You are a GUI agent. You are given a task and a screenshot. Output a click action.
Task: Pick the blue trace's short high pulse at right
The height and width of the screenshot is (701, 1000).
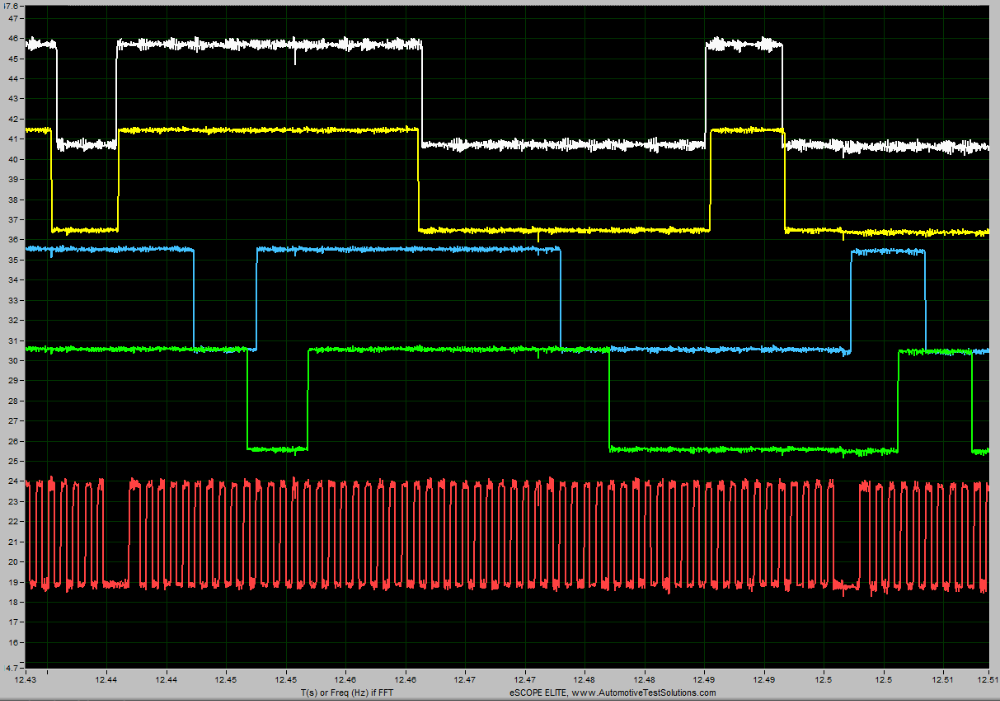click(888, 252)
